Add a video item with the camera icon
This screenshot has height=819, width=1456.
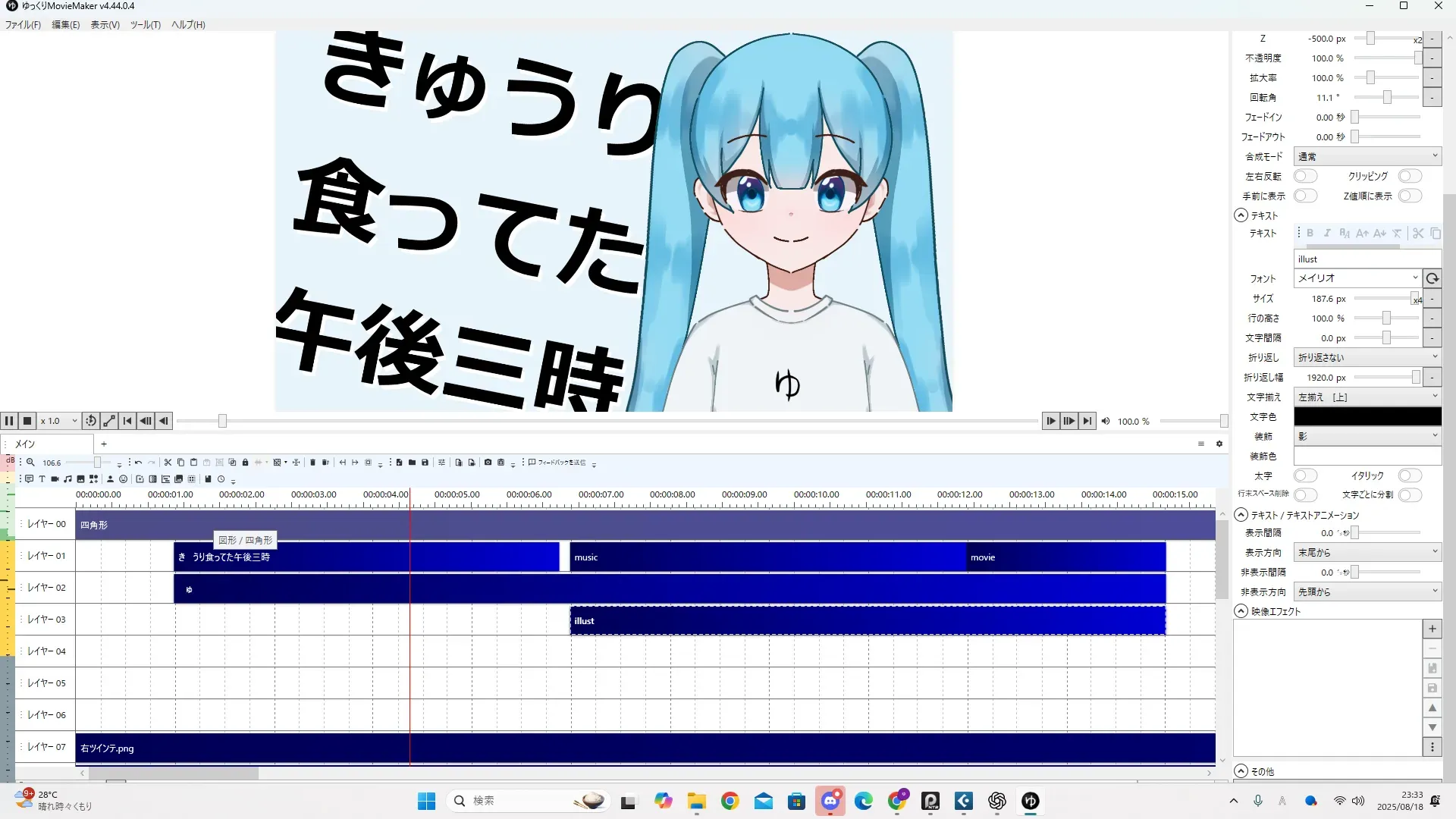pyautogui.click(x=55, y=479)
